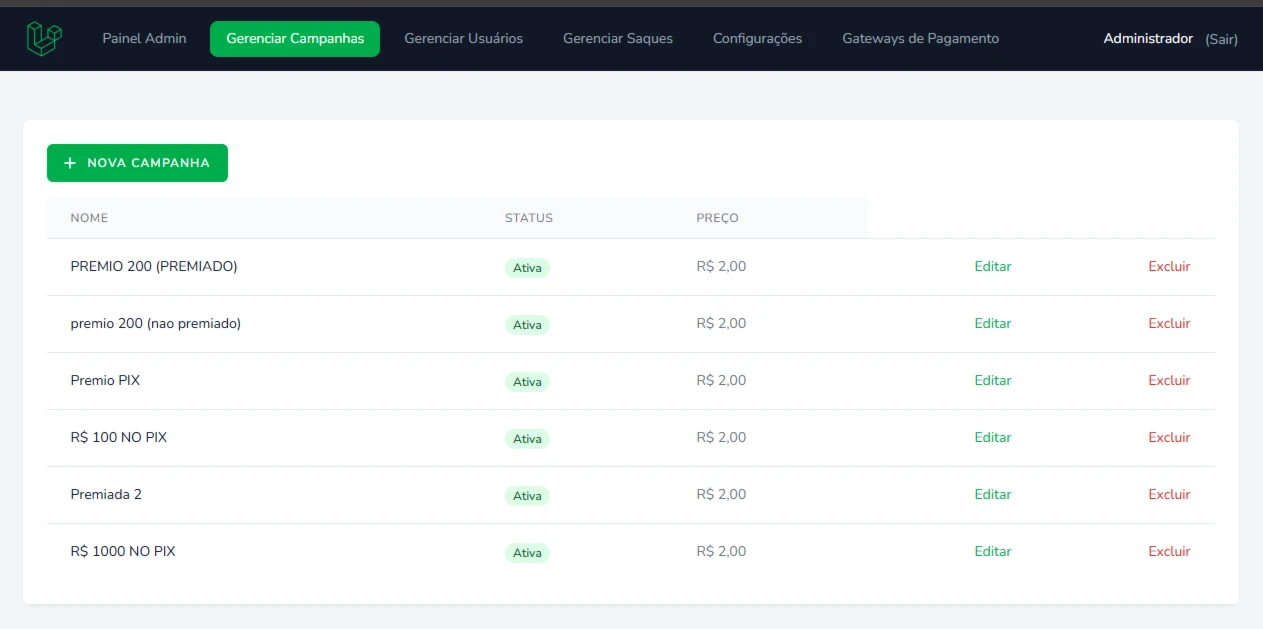Go to Configurações
The height and width of the screenshot is (629, 1263).
(x=756, y=38)
